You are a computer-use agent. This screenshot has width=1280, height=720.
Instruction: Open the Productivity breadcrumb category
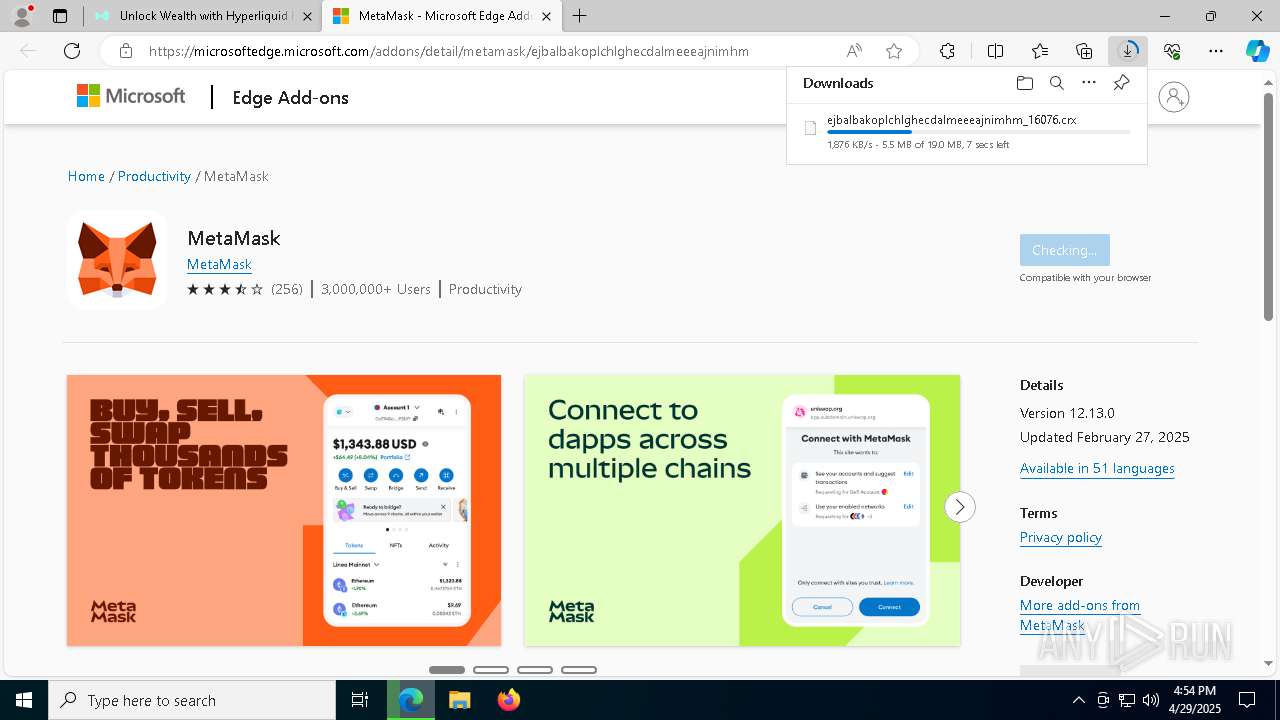(154, 176)
